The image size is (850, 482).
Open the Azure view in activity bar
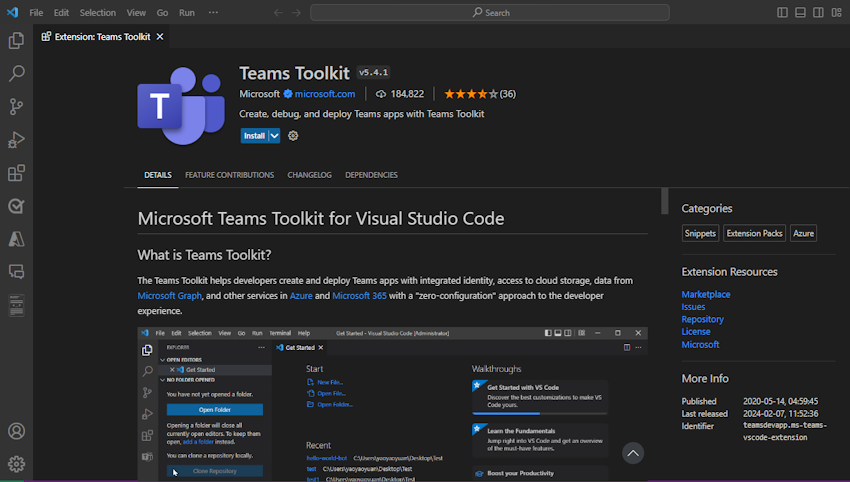[x=16, y=239]
